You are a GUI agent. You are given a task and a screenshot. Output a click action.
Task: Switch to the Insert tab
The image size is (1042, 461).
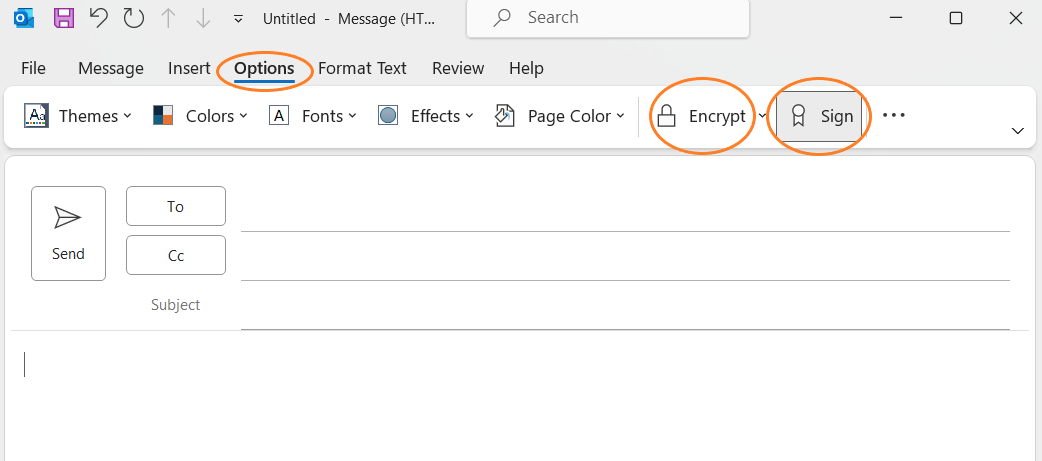pos(189,68)
